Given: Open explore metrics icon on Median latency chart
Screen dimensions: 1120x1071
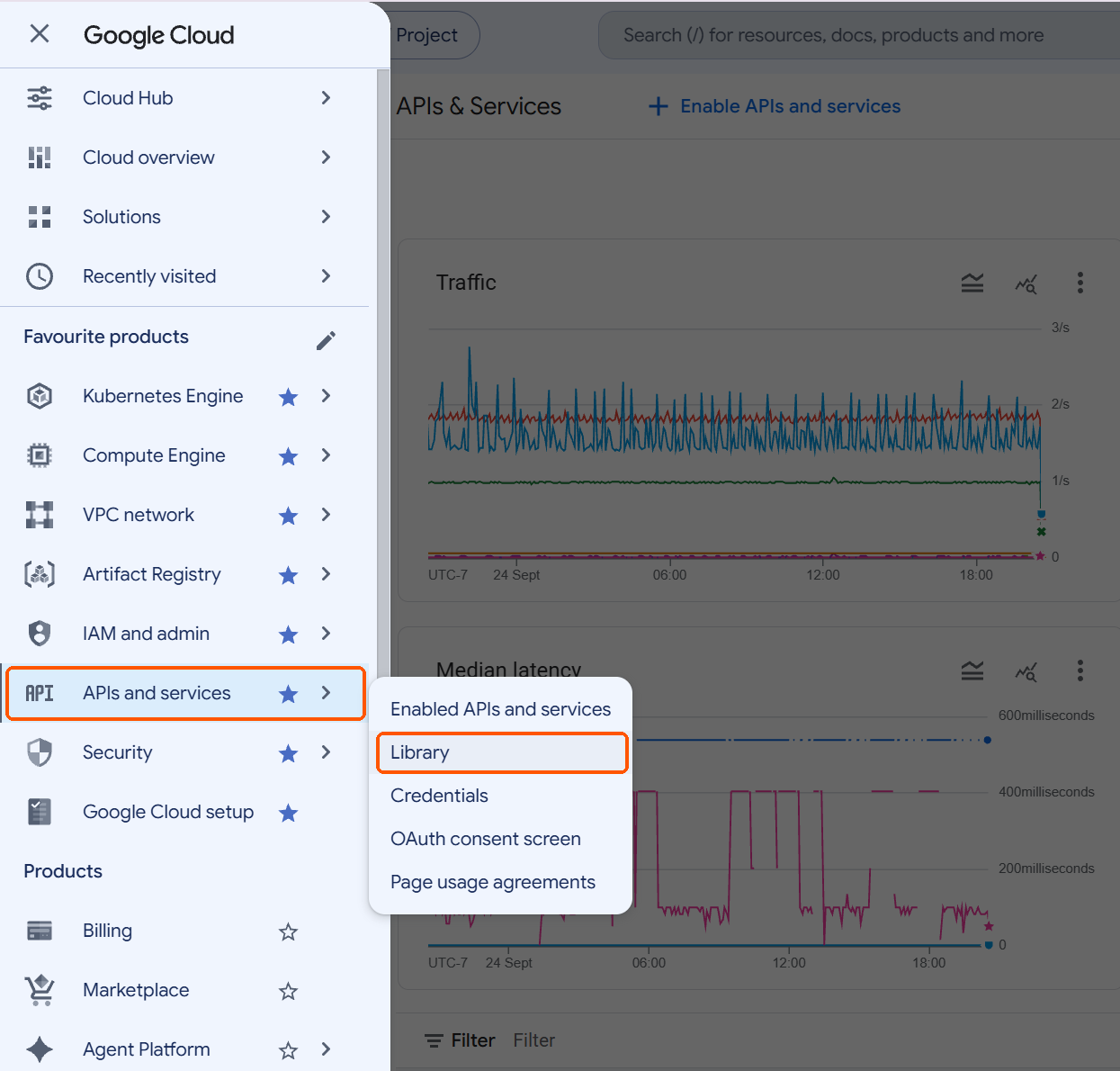Looking at the screenshot, I should pos(1026,670).
